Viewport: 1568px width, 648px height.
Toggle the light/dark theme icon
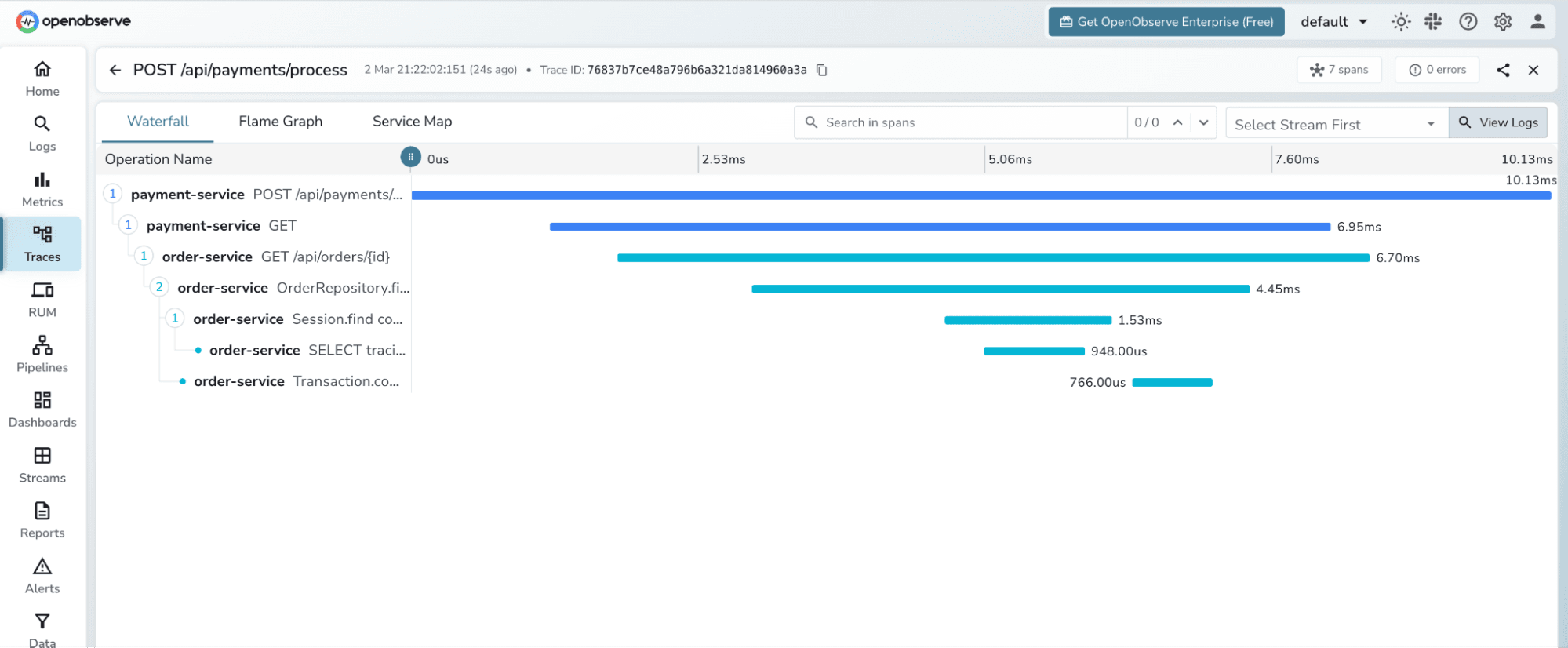coord(1401,22)
